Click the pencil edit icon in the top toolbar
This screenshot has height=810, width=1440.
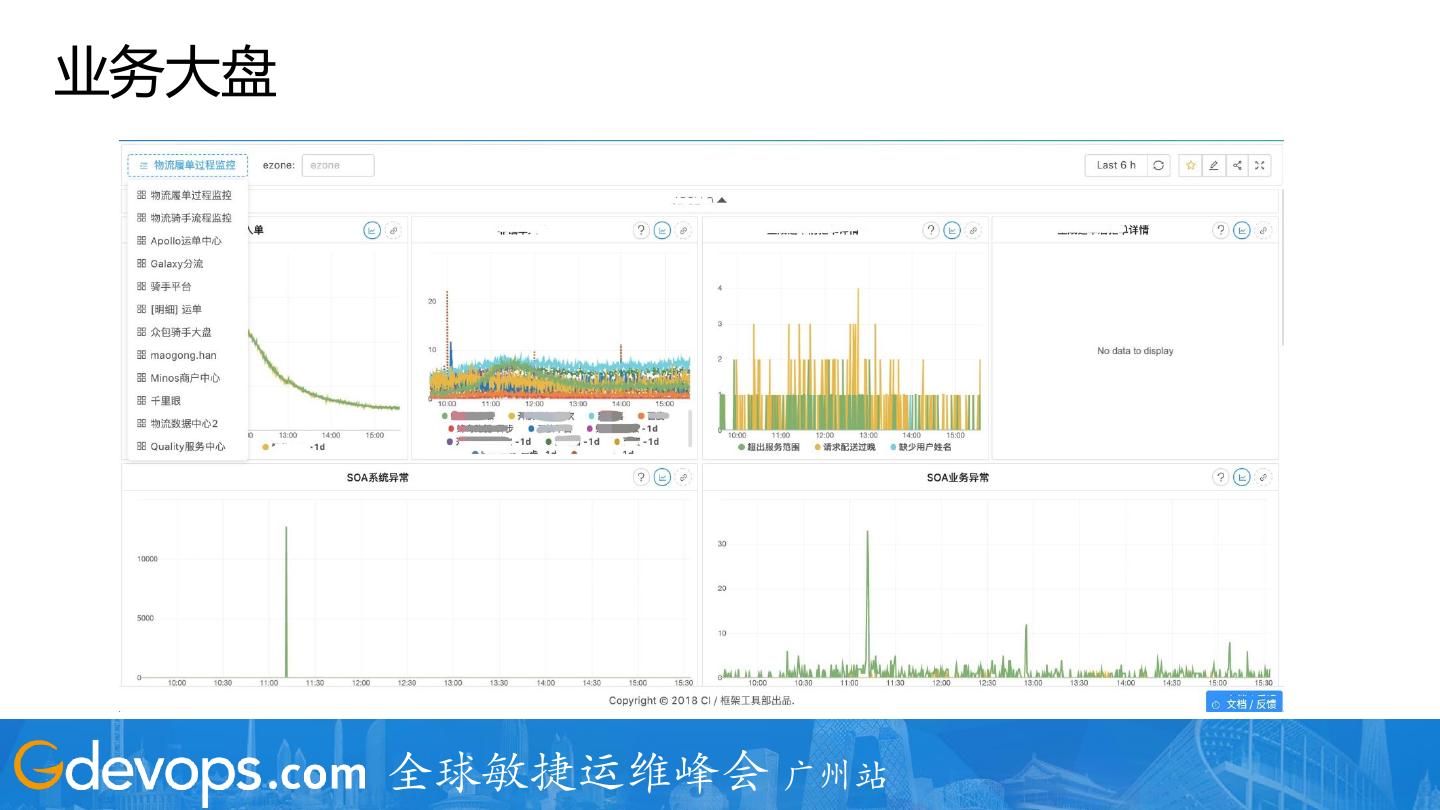1213,165
